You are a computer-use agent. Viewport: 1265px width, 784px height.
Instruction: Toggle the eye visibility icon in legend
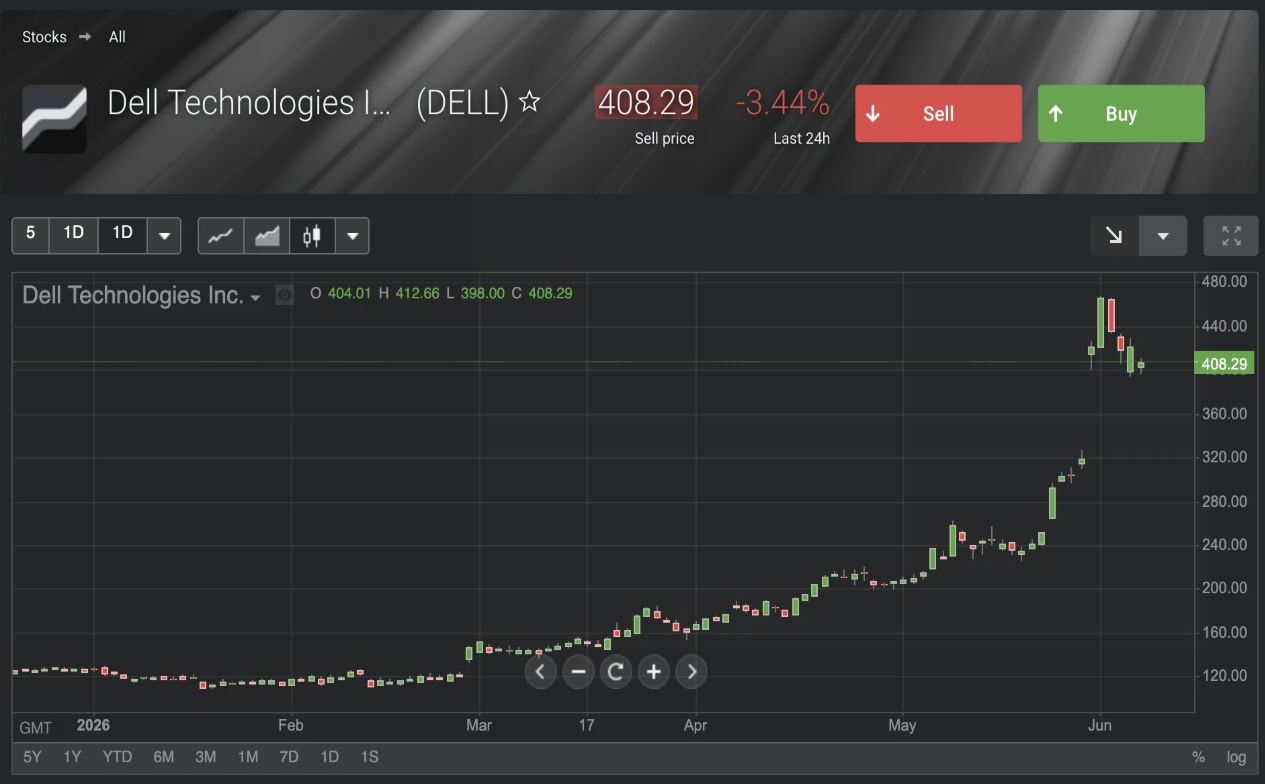285,295
